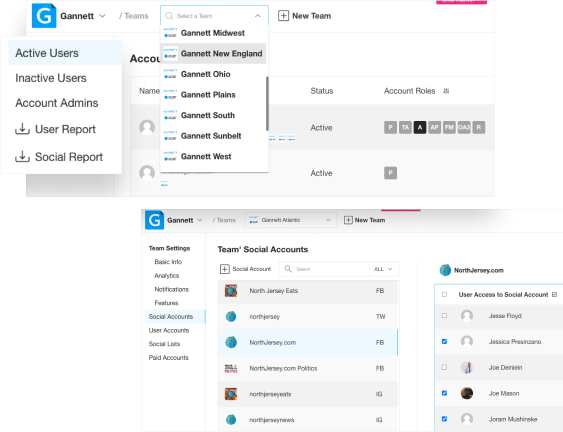Image resolution: width=563 pixels, height=432 pixels.
Task: Enable access checkbox for Joe Deinlein
Action: tap(444, 367)
